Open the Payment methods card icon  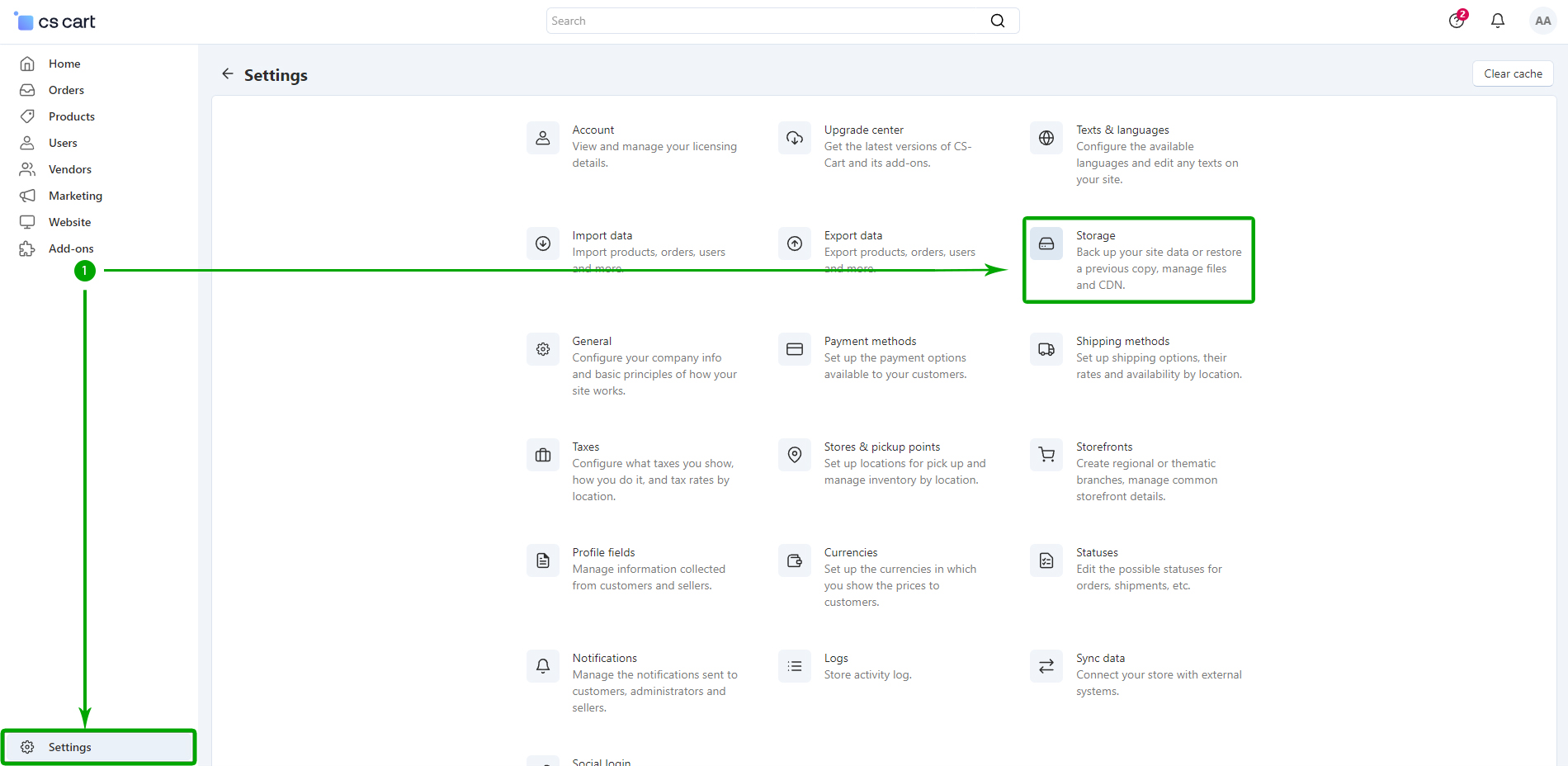(x=794, y=349)
